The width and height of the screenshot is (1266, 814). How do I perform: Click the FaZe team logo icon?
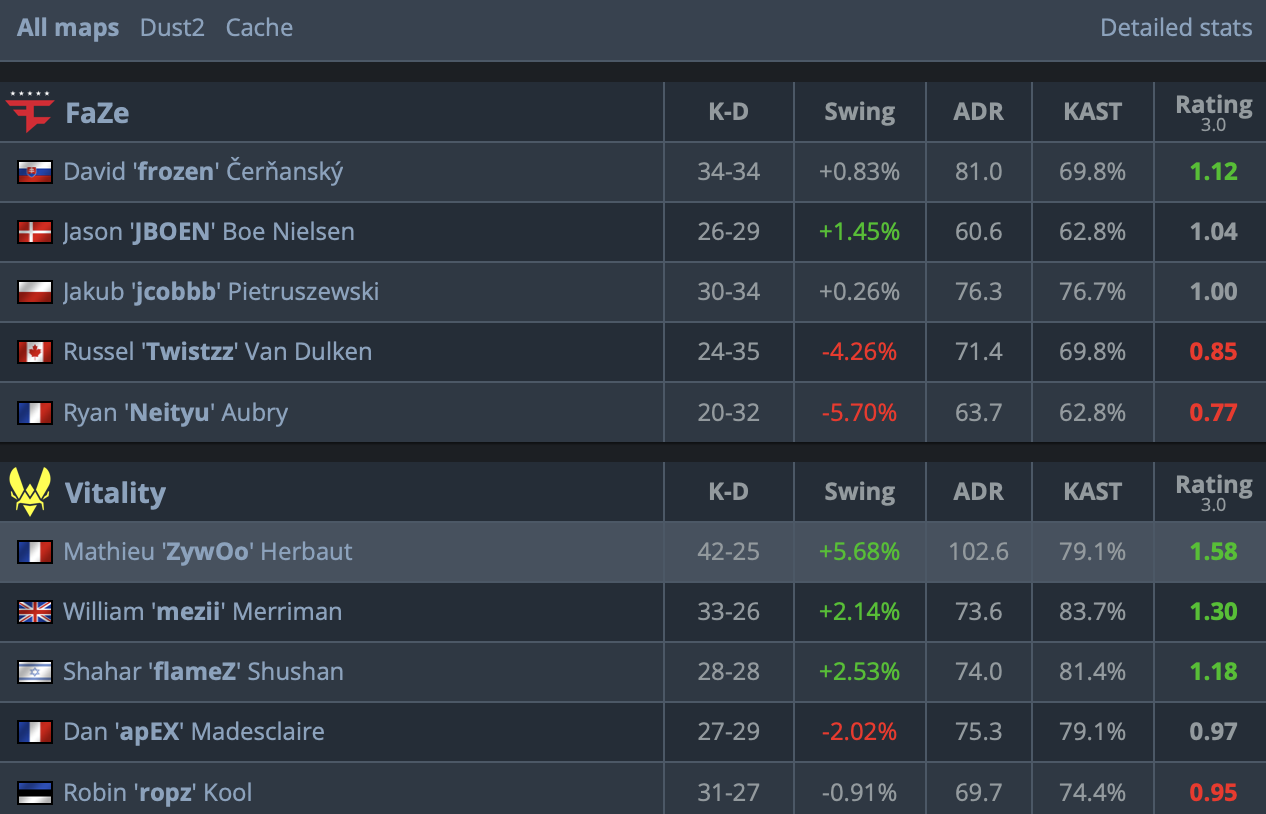coord(30,111)
